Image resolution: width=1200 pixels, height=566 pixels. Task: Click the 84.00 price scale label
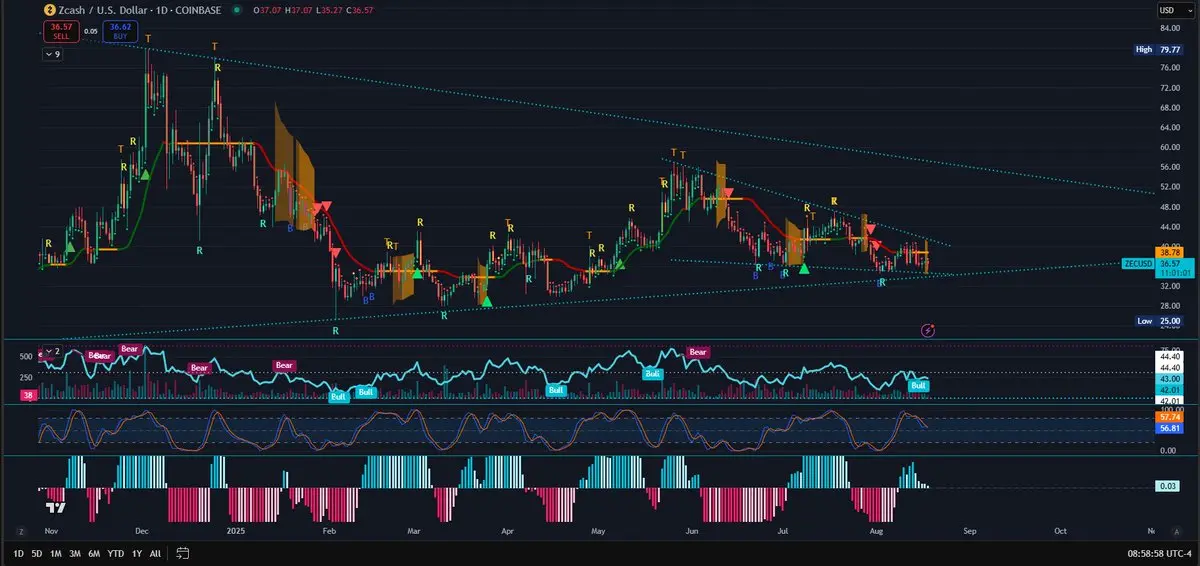coord(1169,28)
